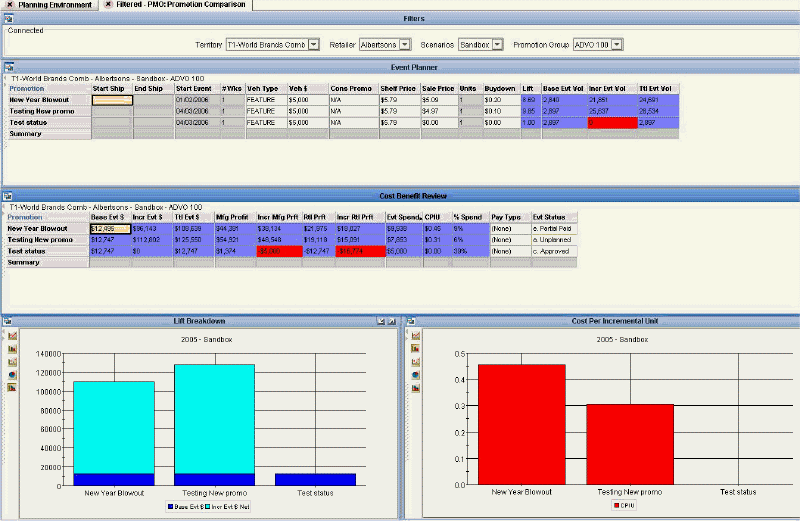This screenshot has width=800, height=521.
Task: Open the Event Planner panel menu icon
Action: pyautogui.click(x=9, y=67)
